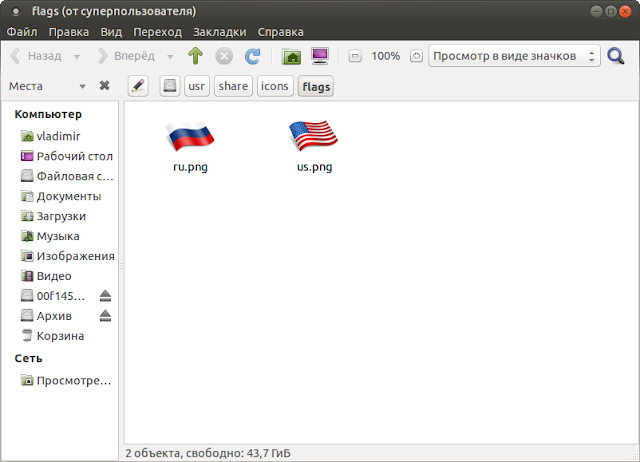The height and width of the screenshot is (462, 640).
Task: Open the 00f145 volume in sidebar
Action: pos(53,296)
